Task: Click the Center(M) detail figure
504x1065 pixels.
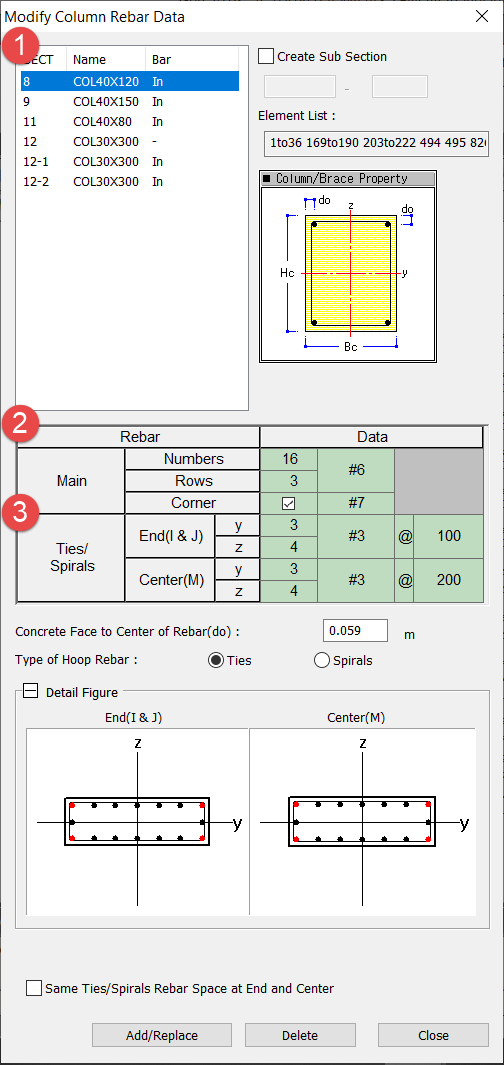Action: (x=363, y=822)
